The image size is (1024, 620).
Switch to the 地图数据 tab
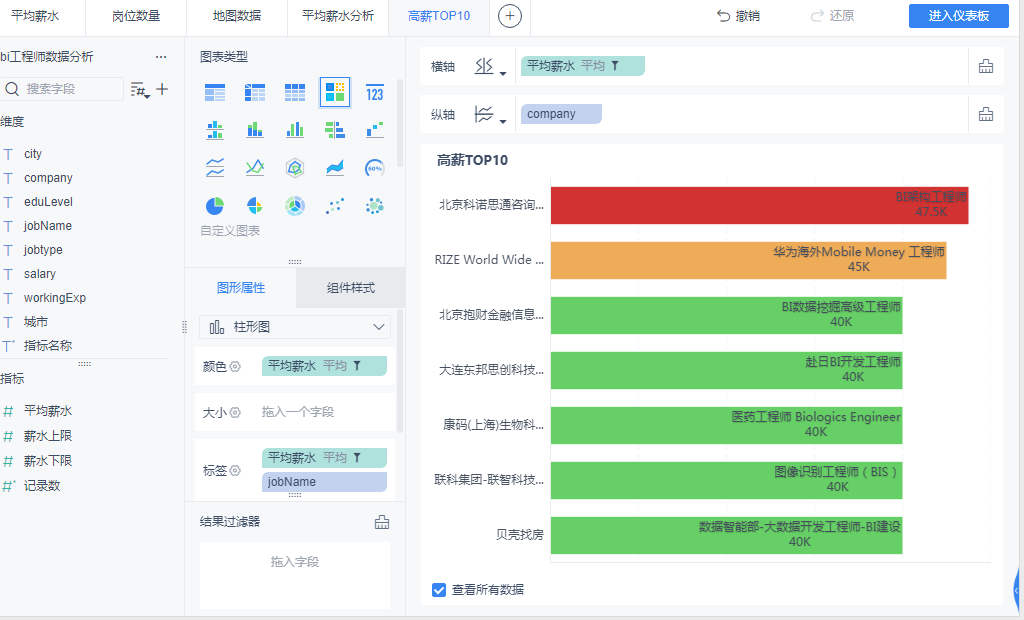[x=237, y=16]
